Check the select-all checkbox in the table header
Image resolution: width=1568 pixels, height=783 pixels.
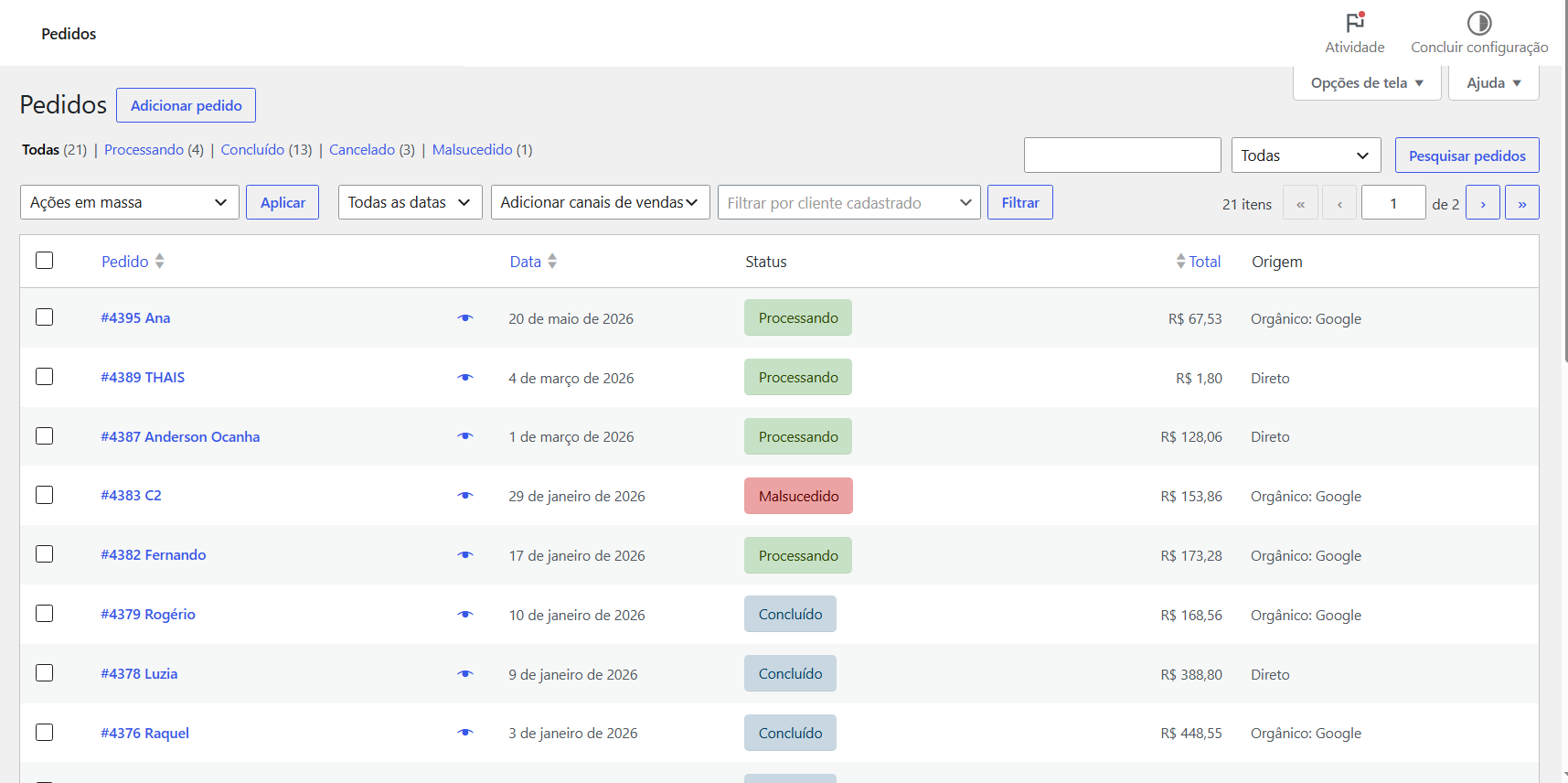44,260
